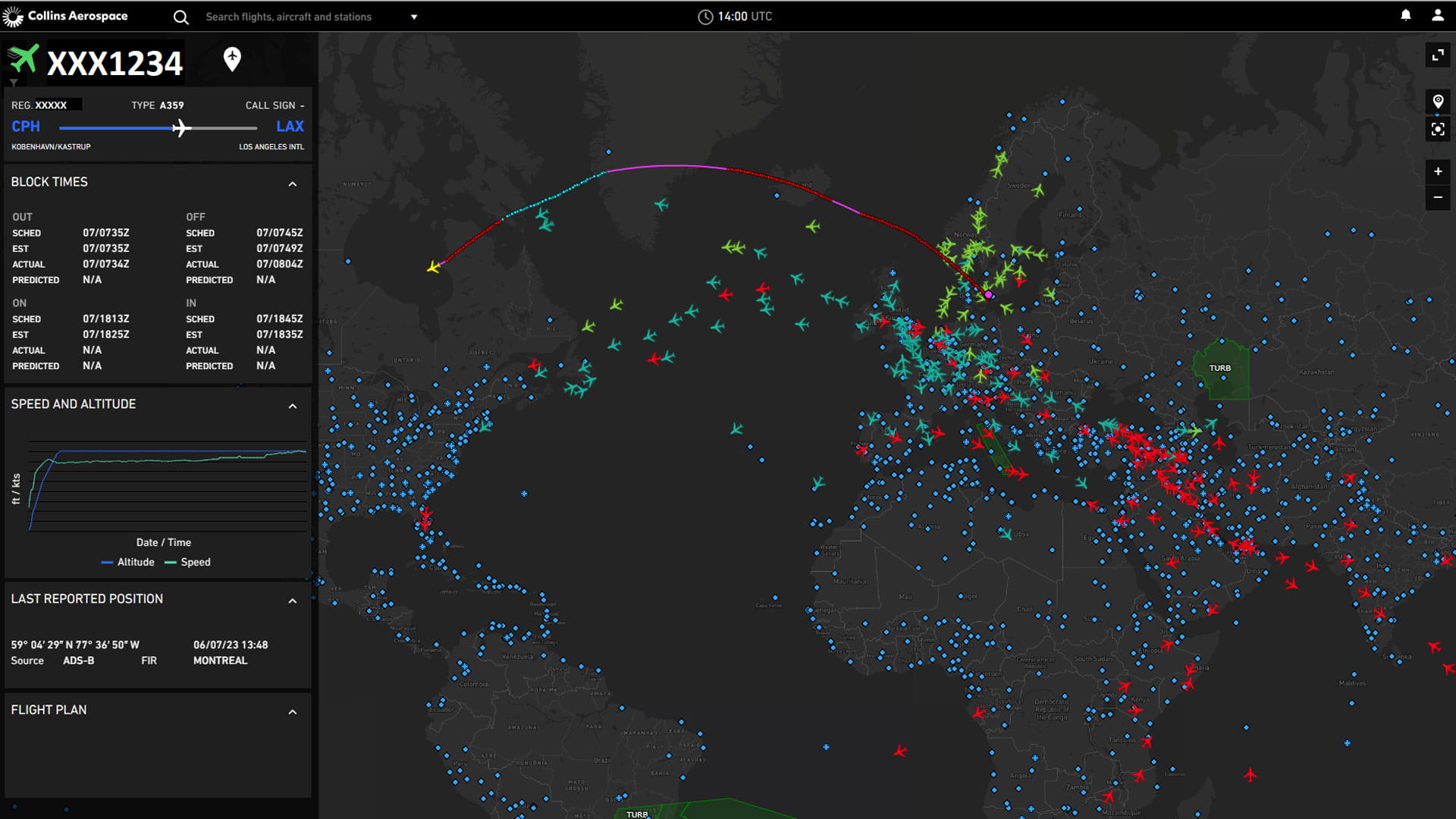Center the map using the focus crosshair icon
This screenshot has height=819, width=1456.
tap(1438, 129)
